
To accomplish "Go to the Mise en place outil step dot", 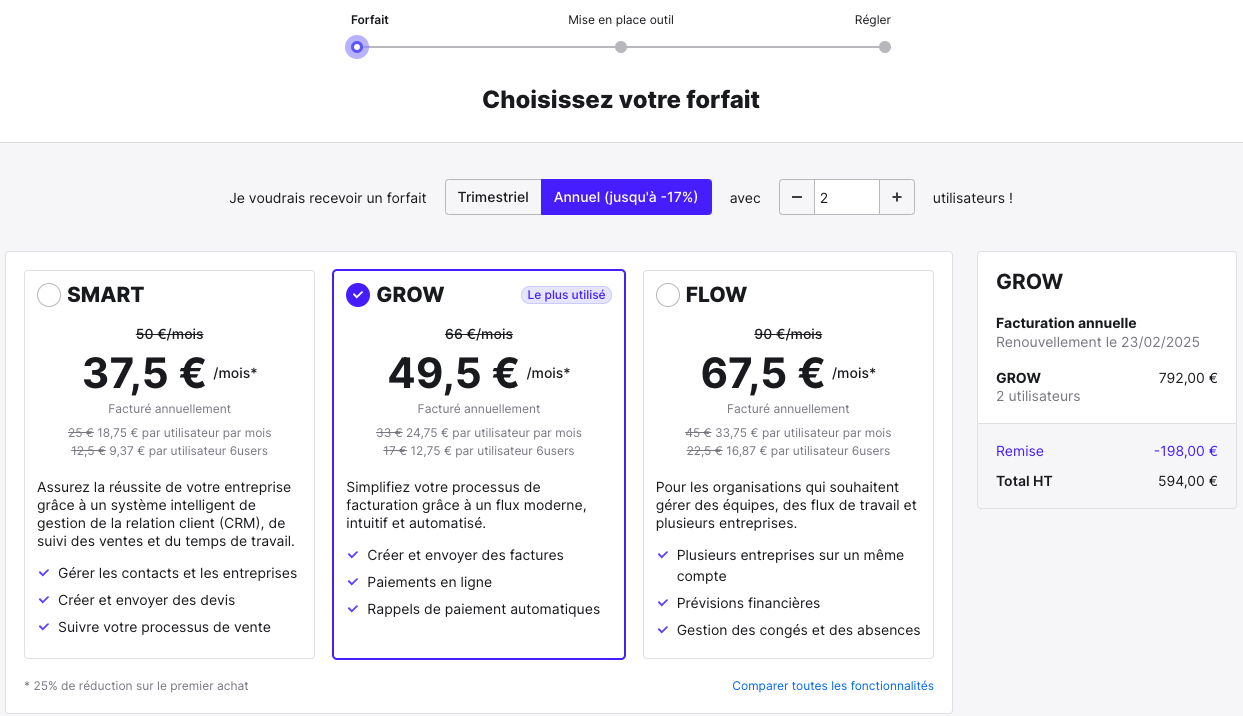I will pos(621,47).
